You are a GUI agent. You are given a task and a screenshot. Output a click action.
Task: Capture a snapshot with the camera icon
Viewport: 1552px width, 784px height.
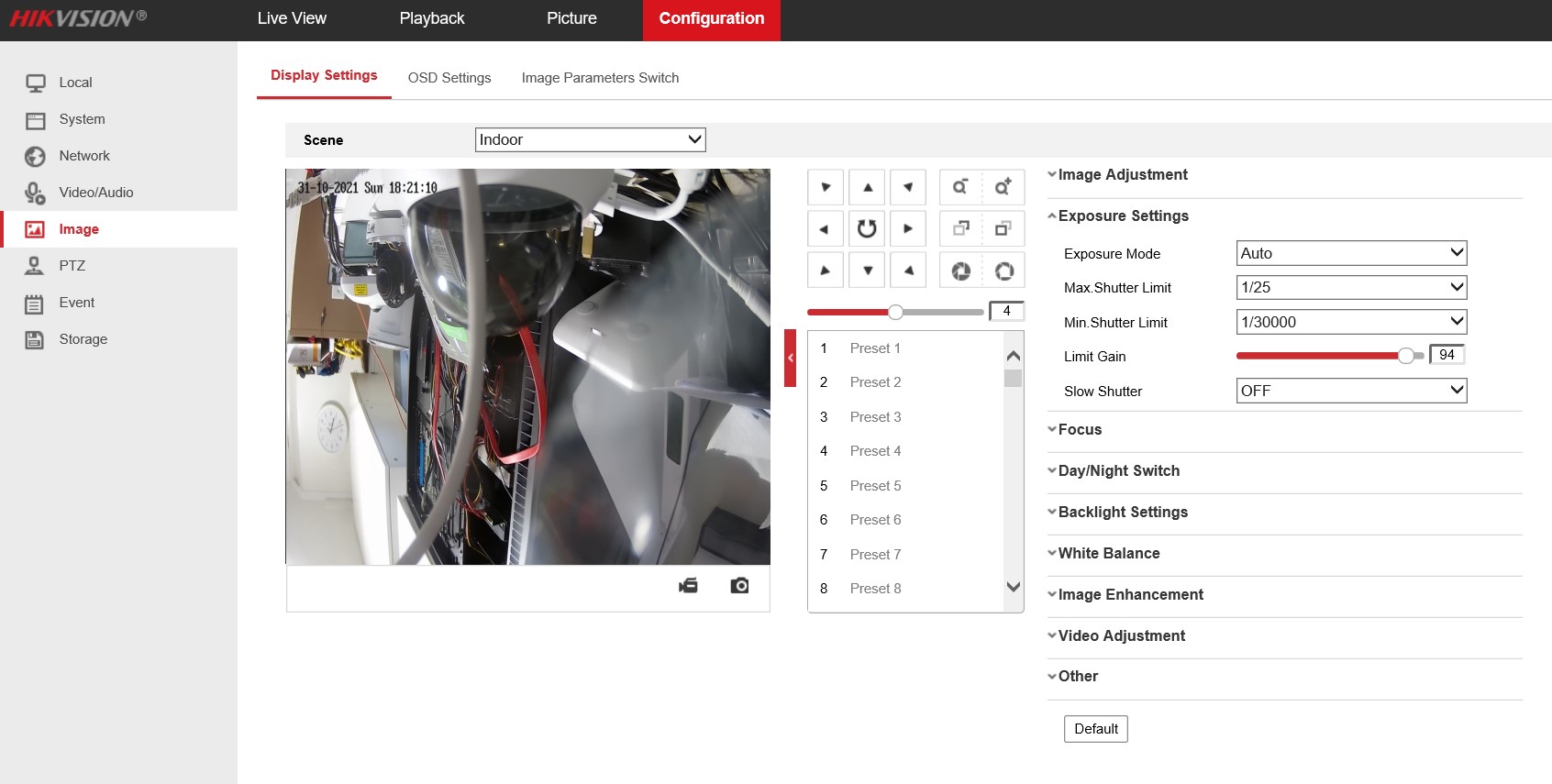[739, 585]
